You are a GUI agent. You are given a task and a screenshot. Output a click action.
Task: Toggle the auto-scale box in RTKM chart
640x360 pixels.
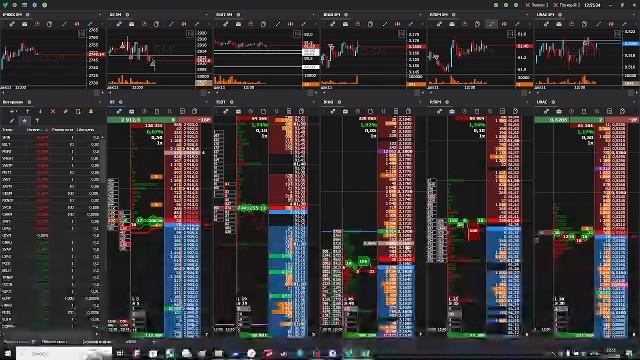click(x=510, y=34)
